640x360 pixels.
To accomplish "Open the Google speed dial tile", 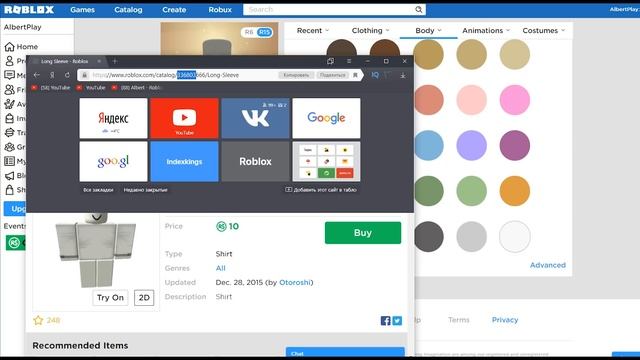I will (x=327, y=118).
